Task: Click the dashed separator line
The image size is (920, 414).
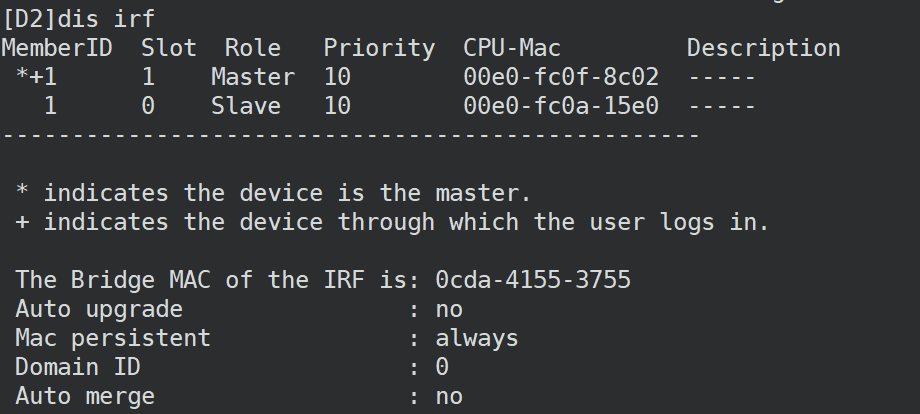Action: tap(350, 135)
